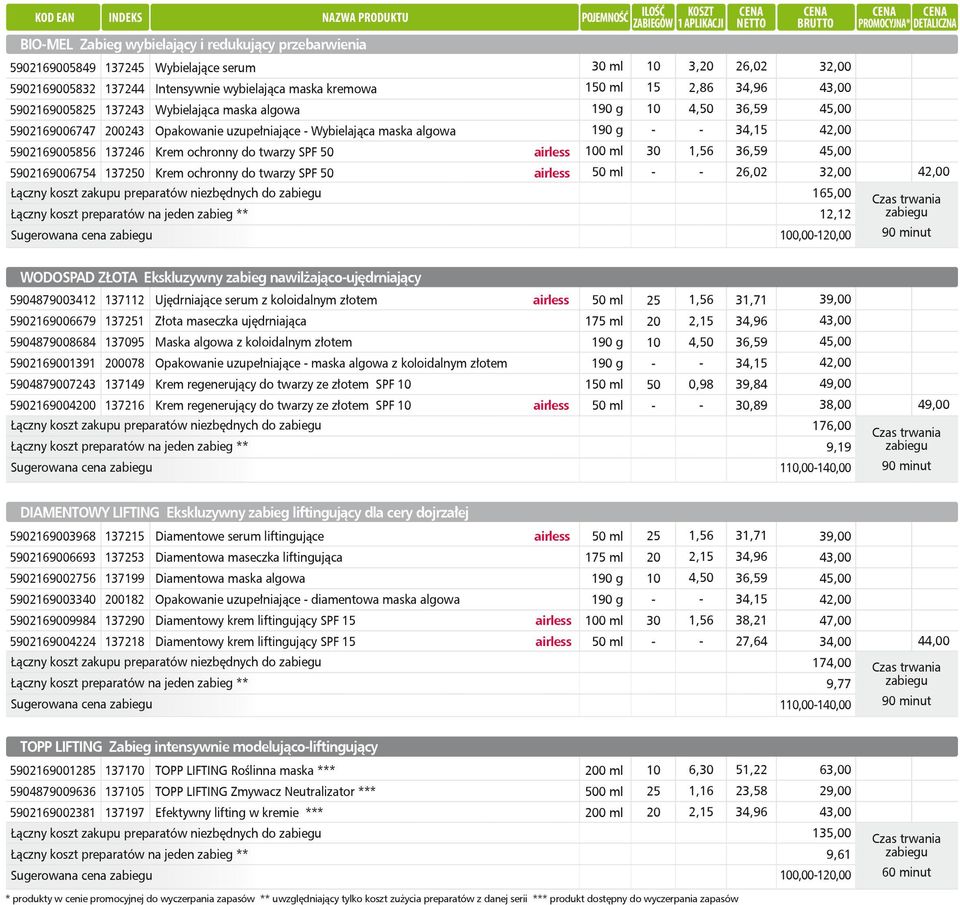Click retail price 44,00
The width and height of the screenshot is (960, 905).
(934, 641)
